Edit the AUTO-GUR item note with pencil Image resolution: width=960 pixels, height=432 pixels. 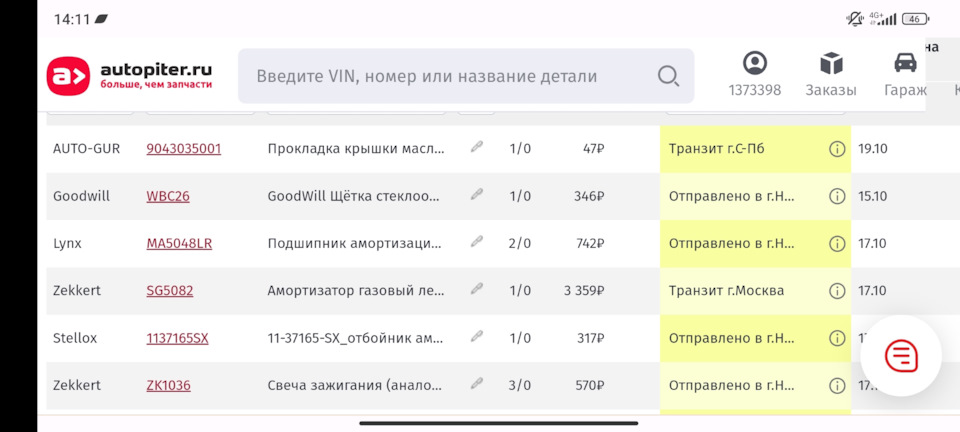point(477,148)
